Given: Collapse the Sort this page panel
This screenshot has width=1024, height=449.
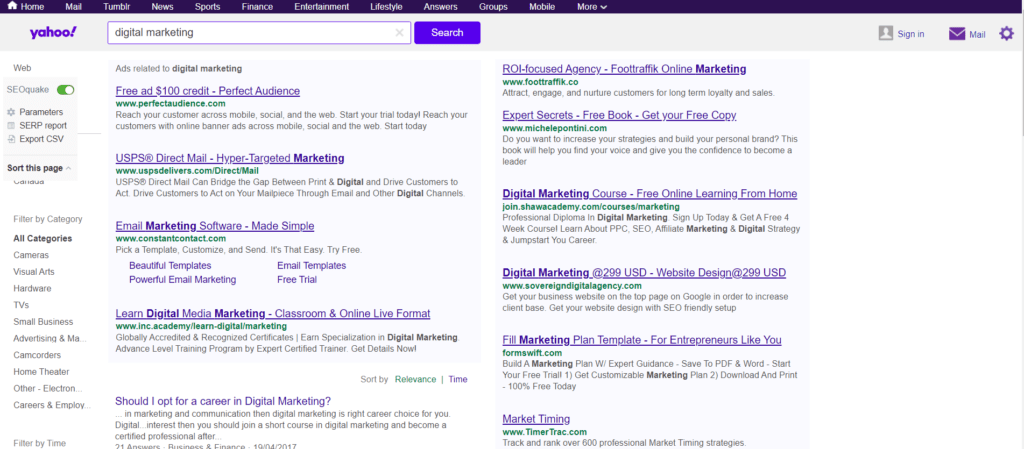Looking at the screenshot, I should [69, 168].
